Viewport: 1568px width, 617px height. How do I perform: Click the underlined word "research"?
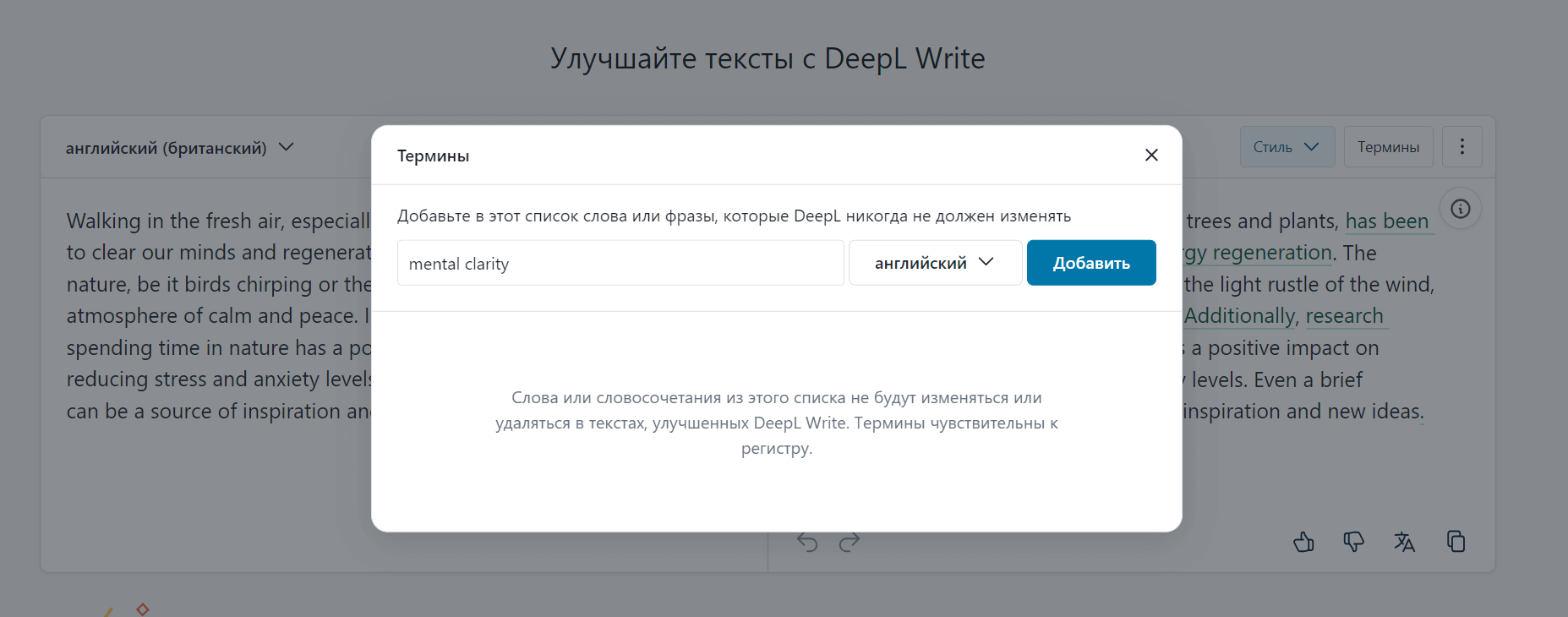tap(1344, 316)
